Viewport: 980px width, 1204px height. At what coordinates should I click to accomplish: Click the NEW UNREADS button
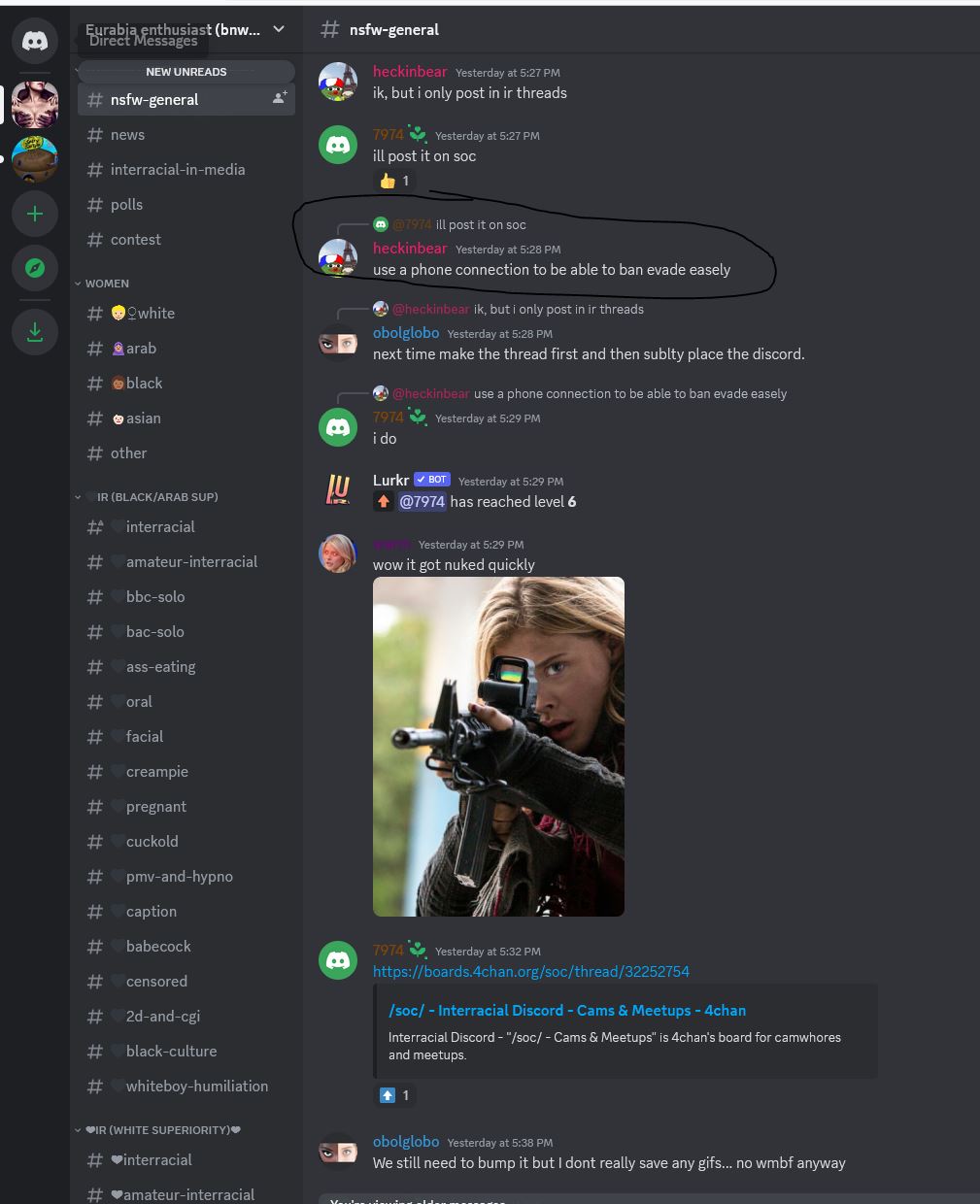[186, 72]
